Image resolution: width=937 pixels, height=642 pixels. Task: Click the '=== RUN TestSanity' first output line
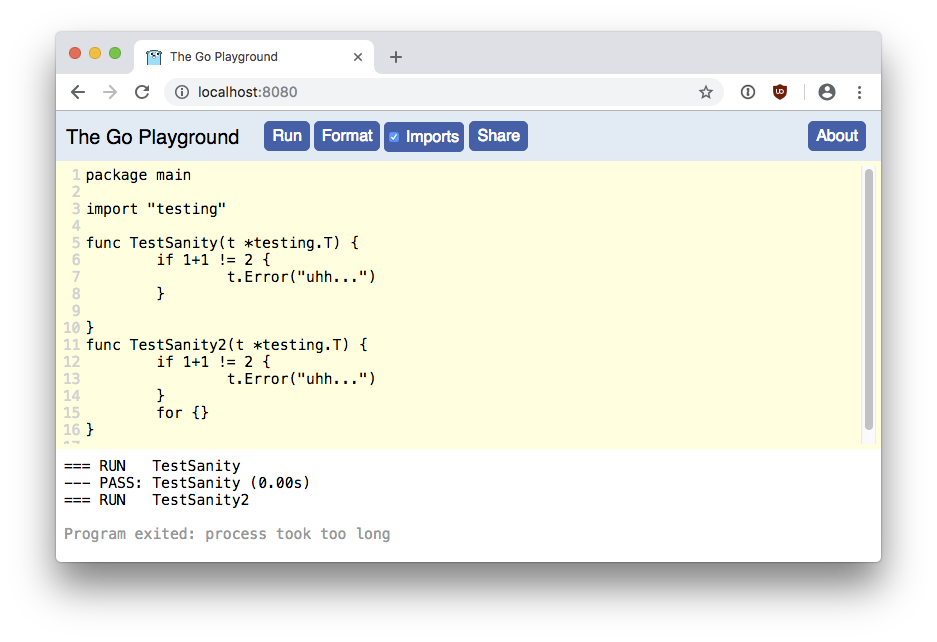[152, 466]
